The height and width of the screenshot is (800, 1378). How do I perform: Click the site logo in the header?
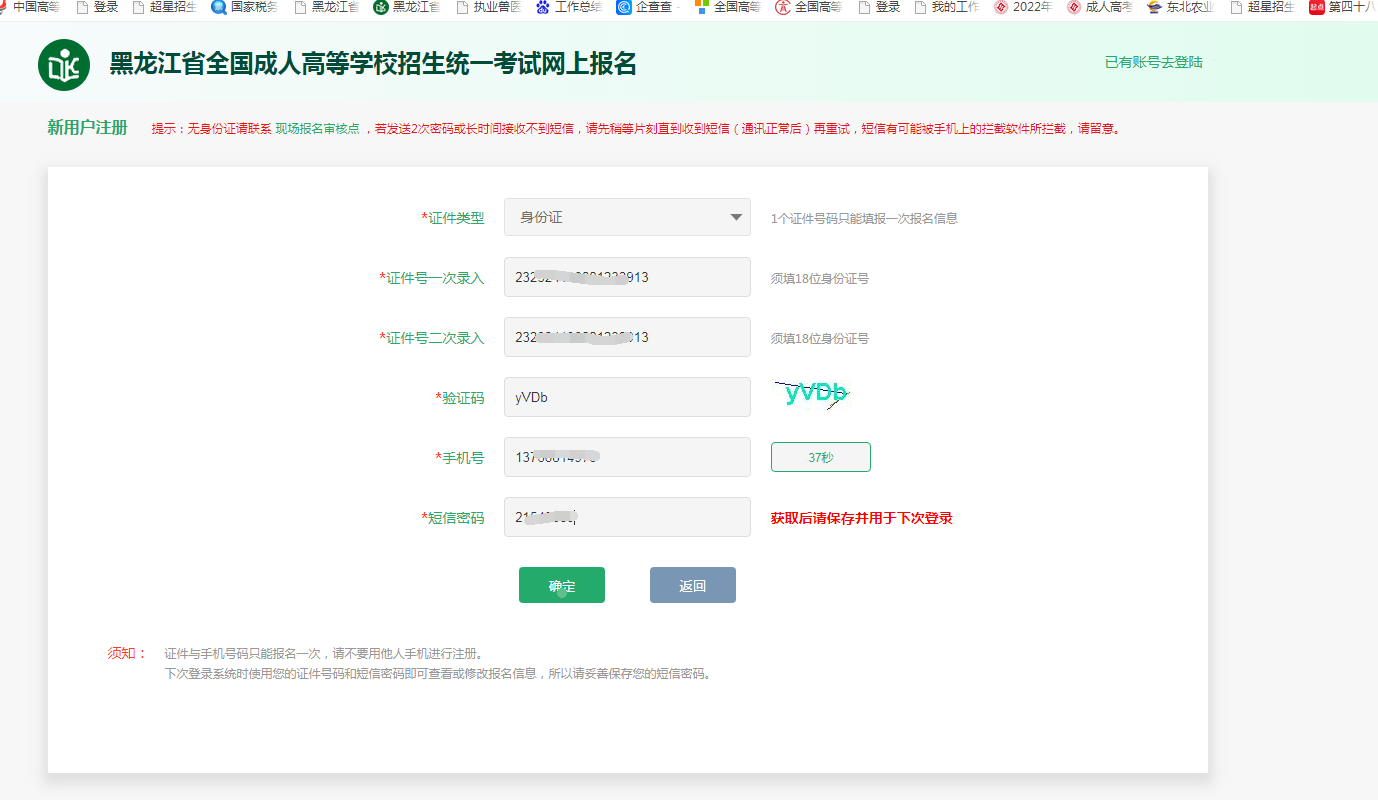pyautogui.click(x=64, y=65)
